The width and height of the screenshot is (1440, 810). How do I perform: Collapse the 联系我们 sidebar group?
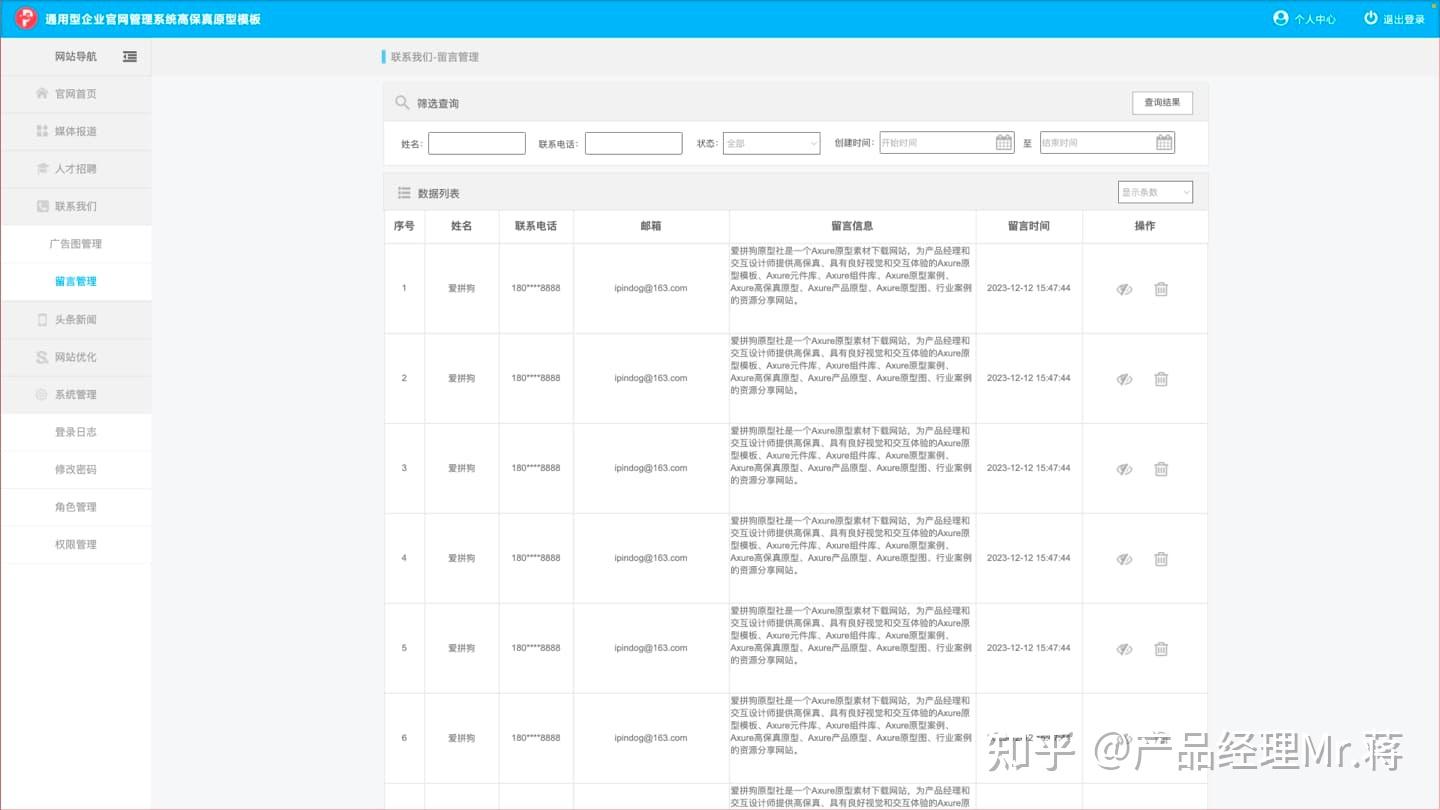tap(76, 206)
